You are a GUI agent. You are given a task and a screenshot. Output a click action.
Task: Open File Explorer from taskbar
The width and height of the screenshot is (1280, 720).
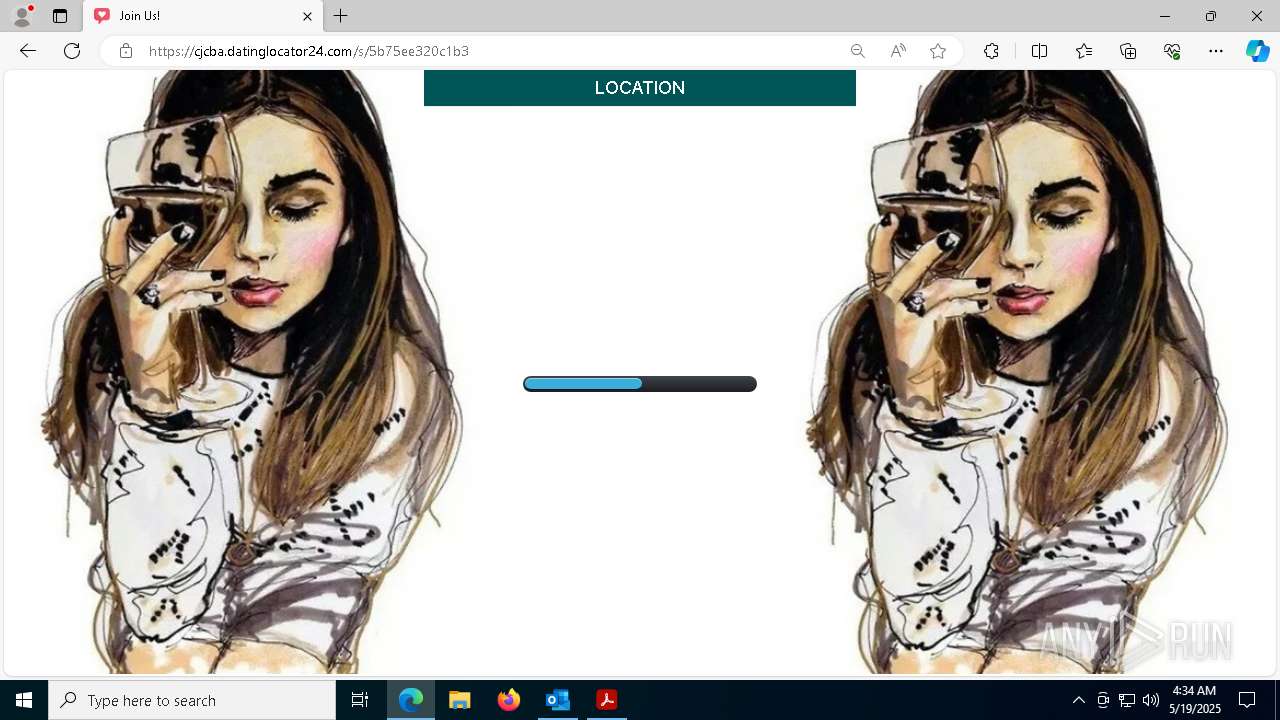(460, 700)
